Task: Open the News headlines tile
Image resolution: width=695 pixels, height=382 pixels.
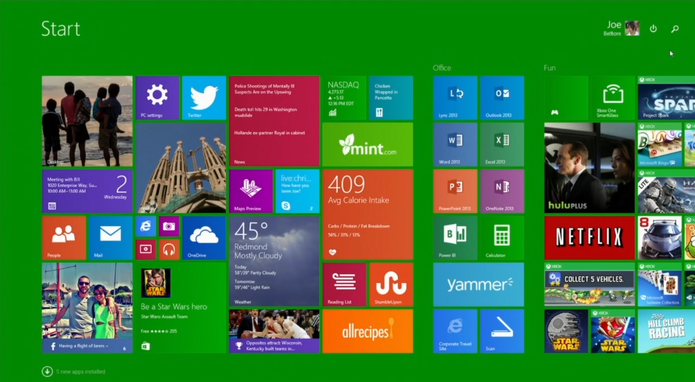Action: [x=274, y=121]
